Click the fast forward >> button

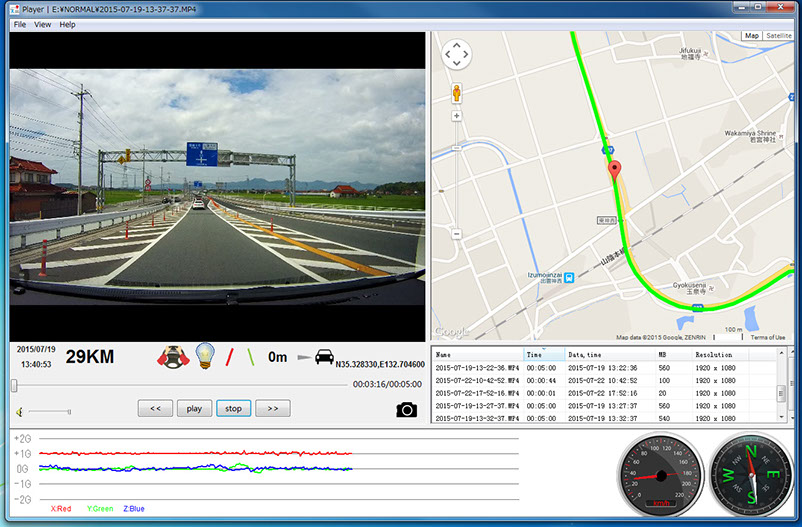[x=273, y=408]
